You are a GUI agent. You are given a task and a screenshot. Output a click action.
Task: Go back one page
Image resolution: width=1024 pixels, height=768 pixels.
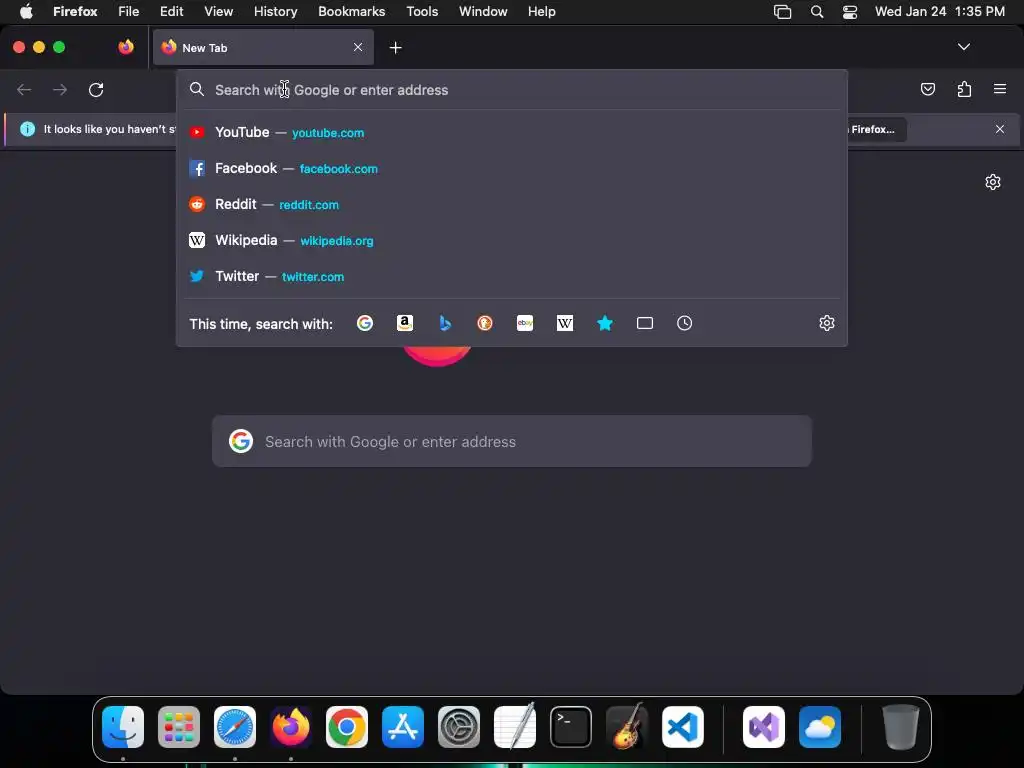(24, 89)
